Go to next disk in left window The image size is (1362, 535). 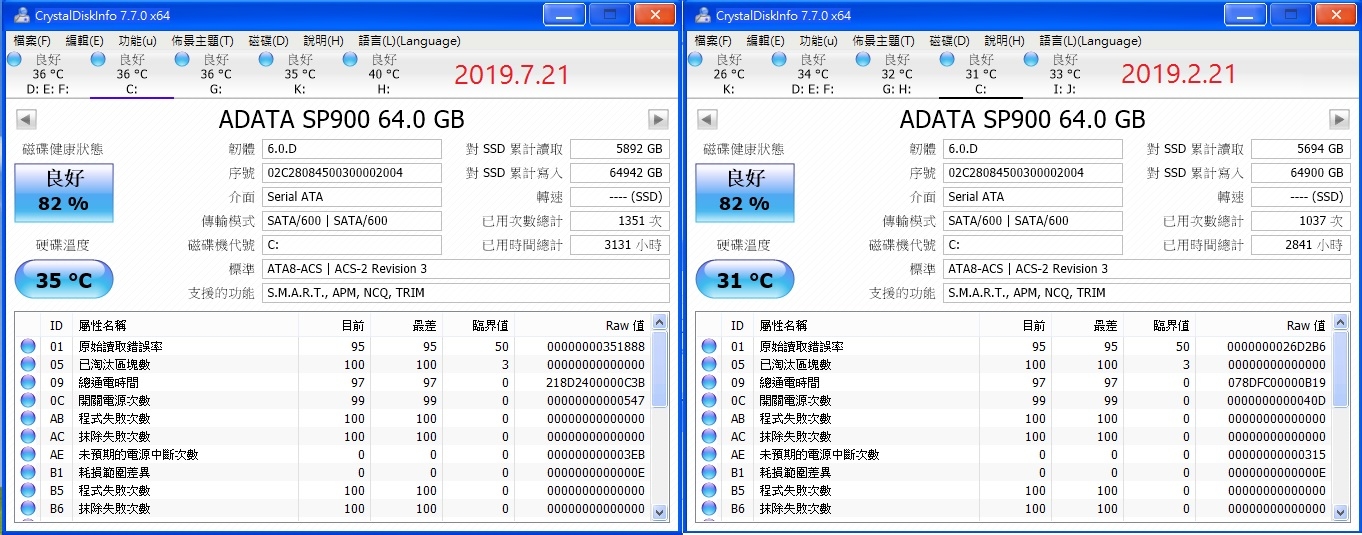coord(658,120)
